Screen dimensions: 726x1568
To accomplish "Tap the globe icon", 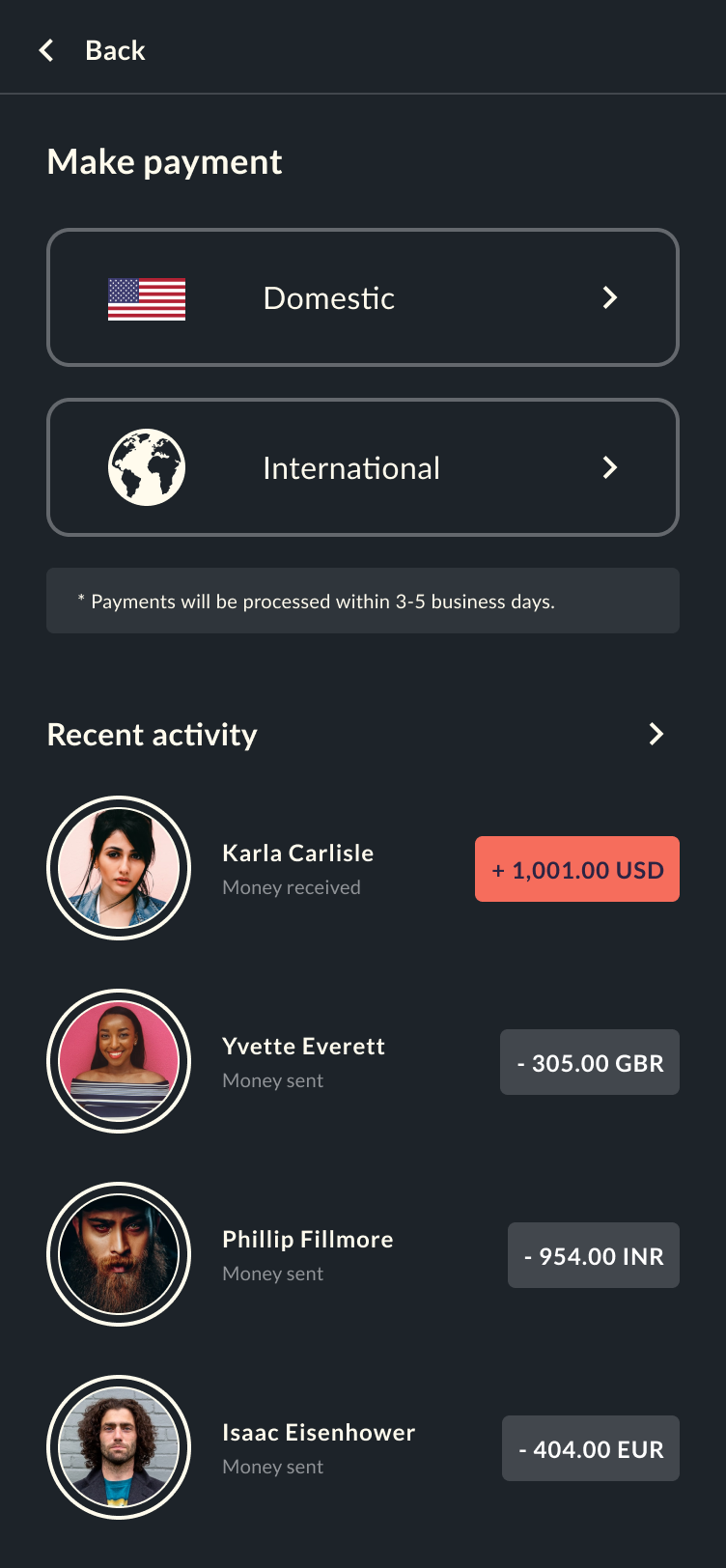I will pos(147,468).
